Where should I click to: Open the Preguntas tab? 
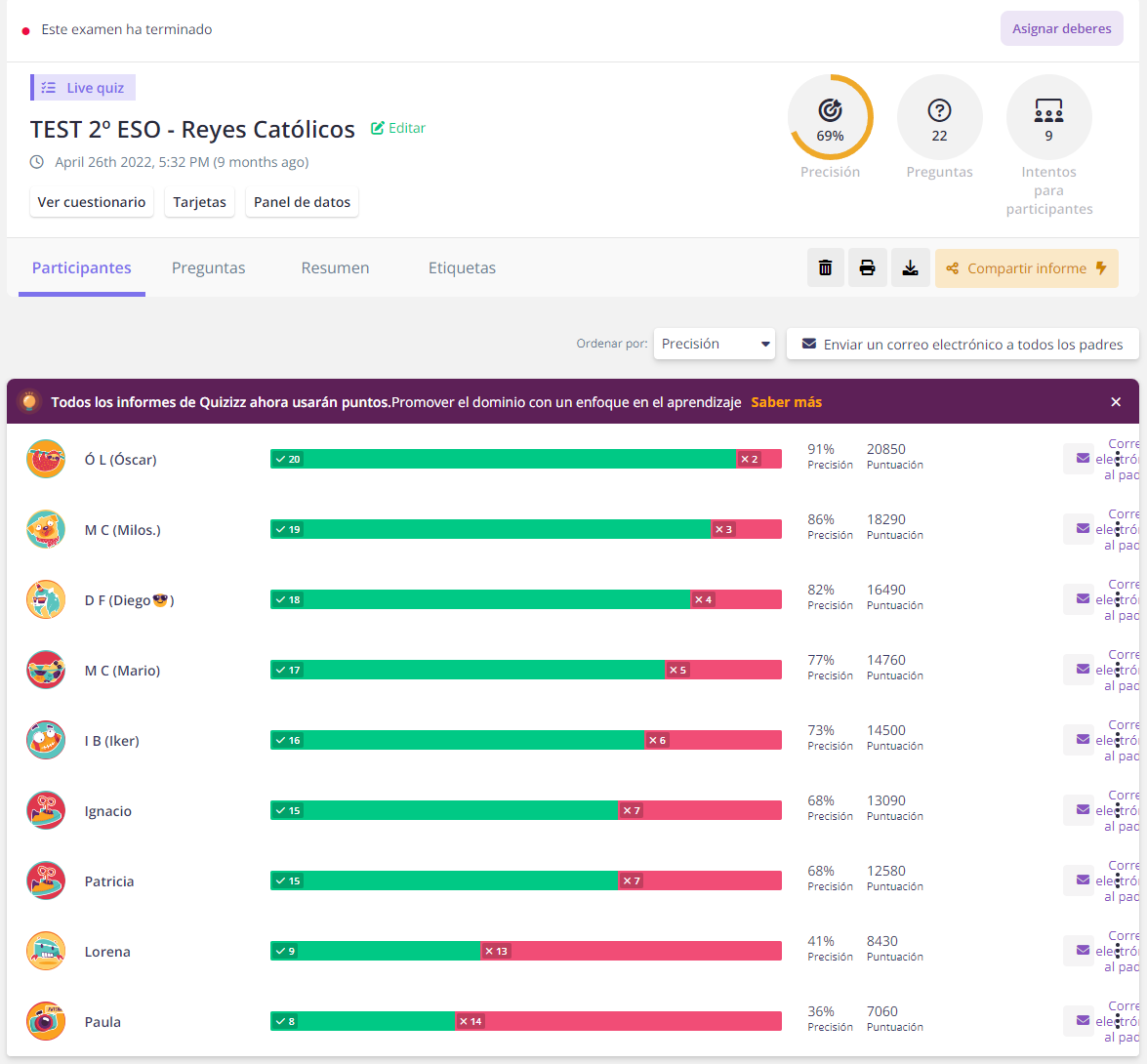click(209, 267)
